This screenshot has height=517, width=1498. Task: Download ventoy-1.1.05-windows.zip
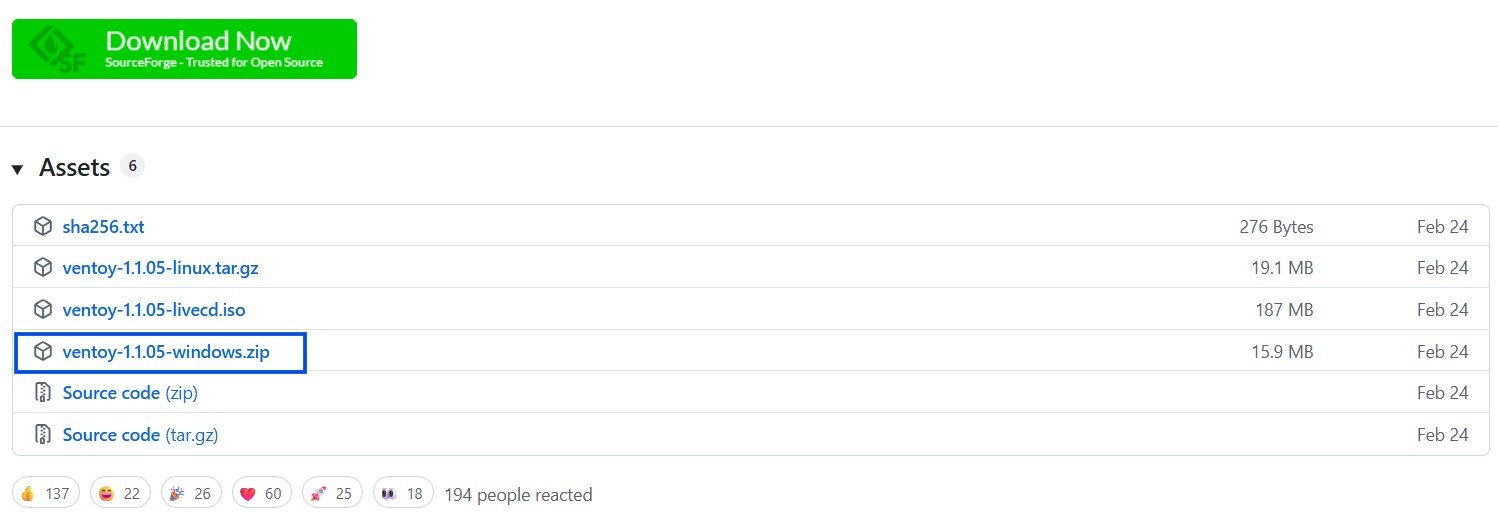click(x=166, y=352)
